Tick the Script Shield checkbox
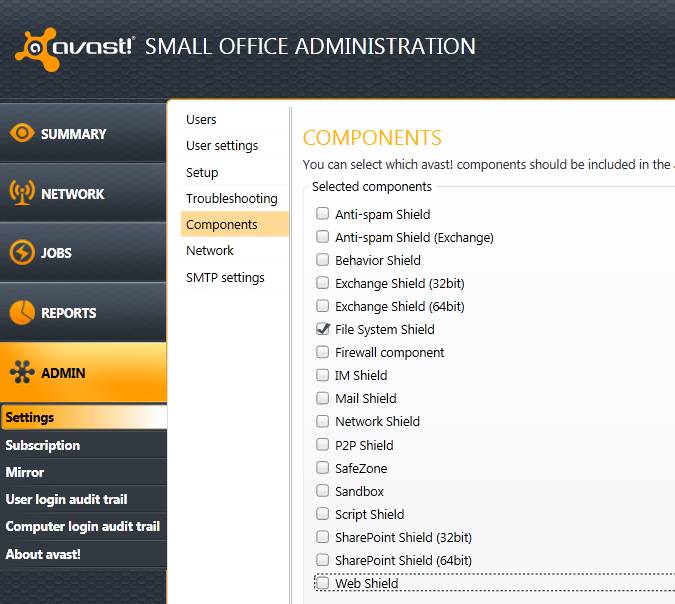 [322, 514]
